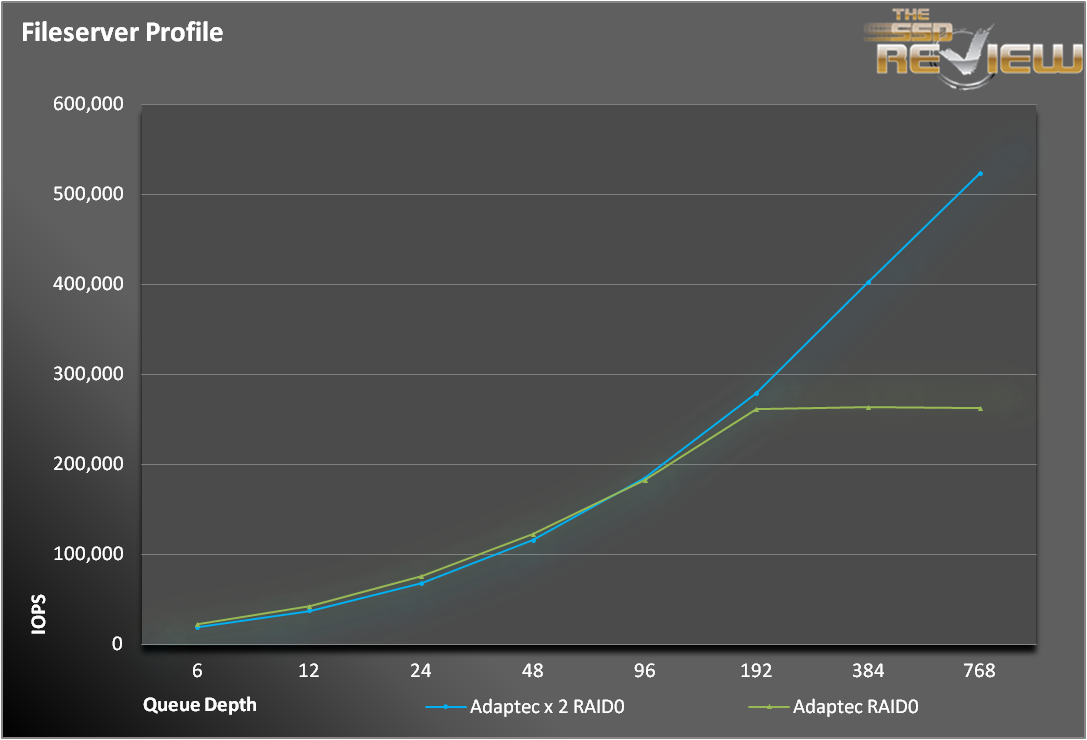The width and height of the screenshot is (1087, 740).
Task: Select the IOPS vertical axis title
Action: click(39, 617)
